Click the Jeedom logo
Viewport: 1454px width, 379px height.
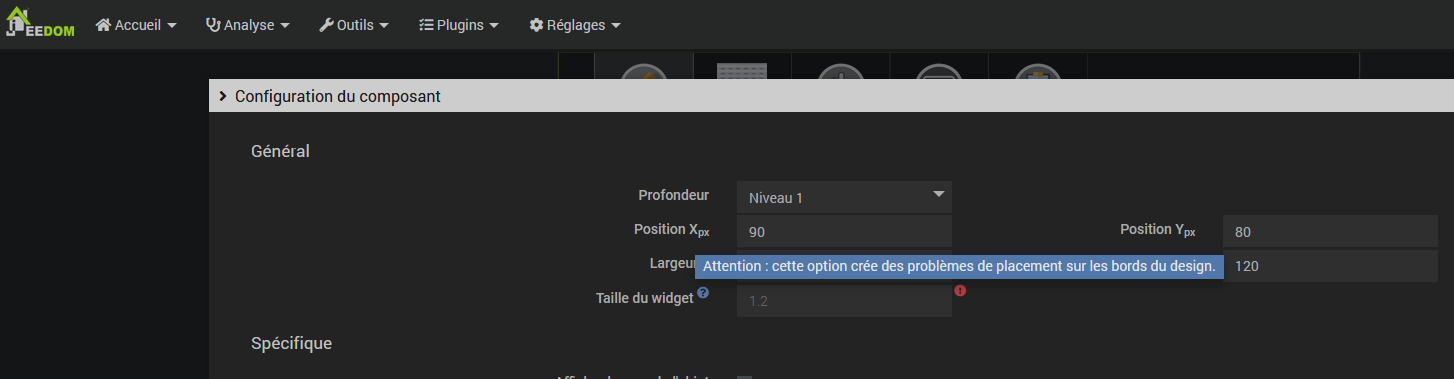click(x=40, y=24)
